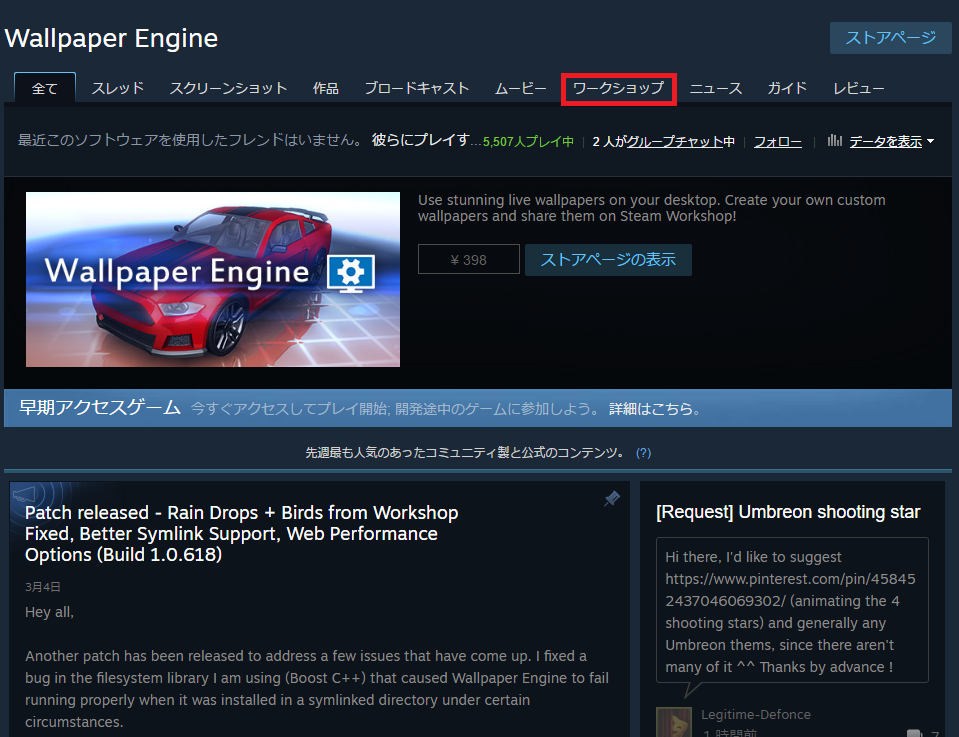Open the Umbreon shooting star request thread
The width and height of the screenshot is (959, 737).
(x=788, y=512)
